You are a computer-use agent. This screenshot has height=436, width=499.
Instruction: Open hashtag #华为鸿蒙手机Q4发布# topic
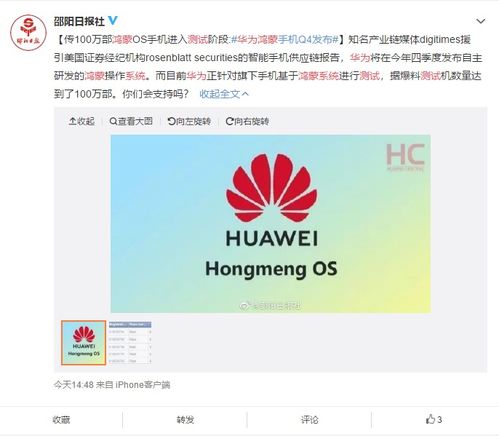285,40
